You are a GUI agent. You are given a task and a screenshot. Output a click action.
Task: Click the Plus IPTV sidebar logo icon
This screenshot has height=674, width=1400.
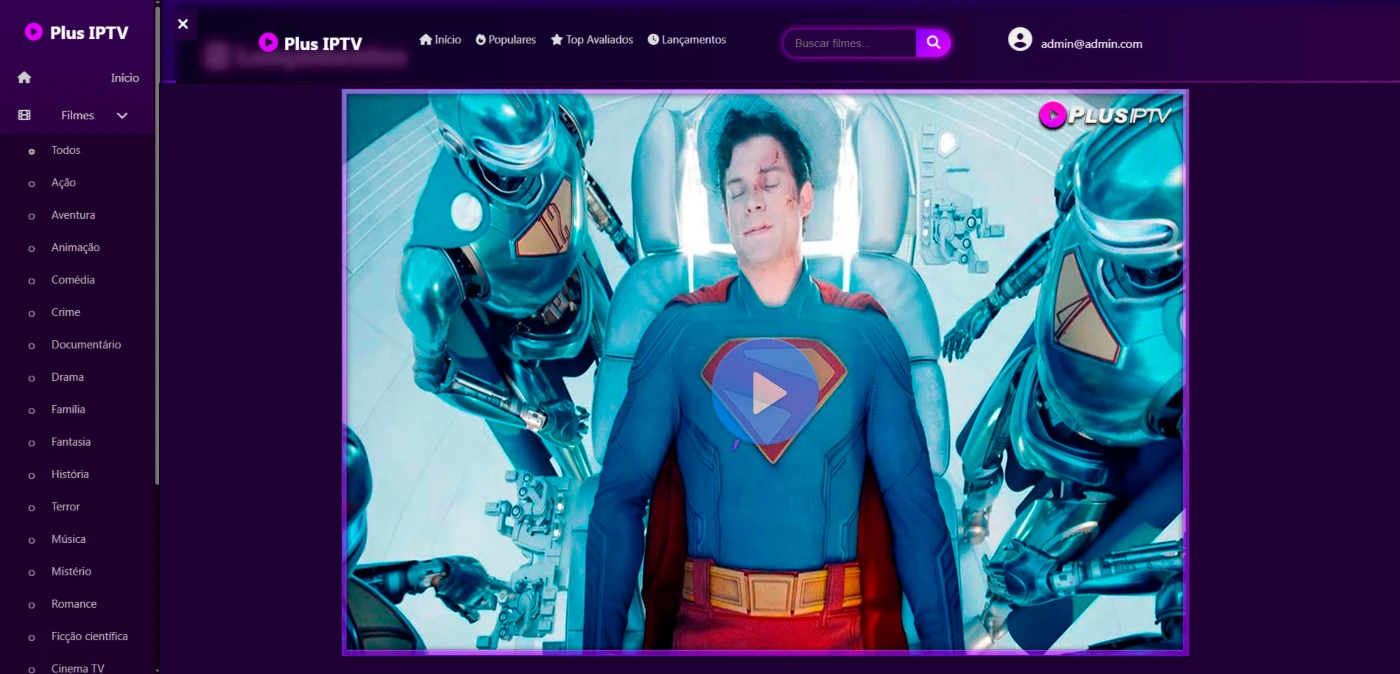point(34,32)
